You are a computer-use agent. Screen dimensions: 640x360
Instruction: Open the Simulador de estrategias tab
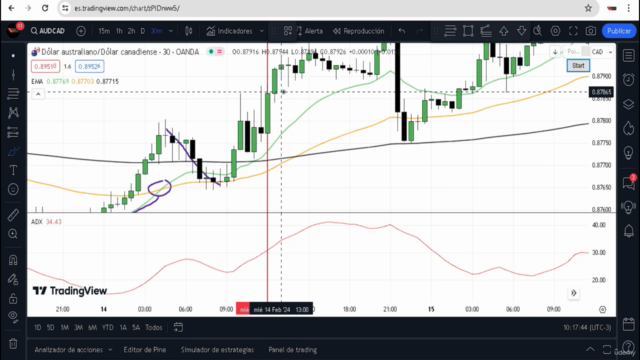click(217, 350)
